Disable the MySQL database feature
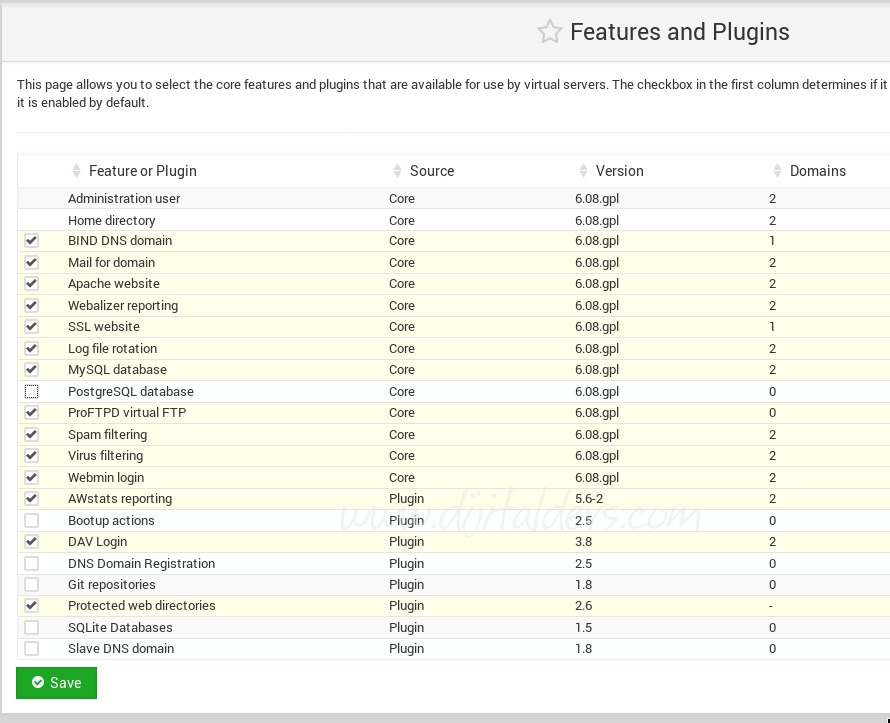The image size is (890, 723). (31, 369)
